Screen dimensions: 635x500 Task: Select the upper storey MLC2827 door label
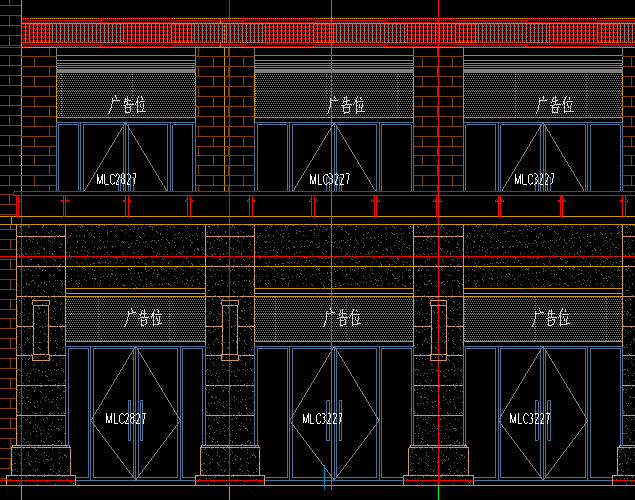116,179
